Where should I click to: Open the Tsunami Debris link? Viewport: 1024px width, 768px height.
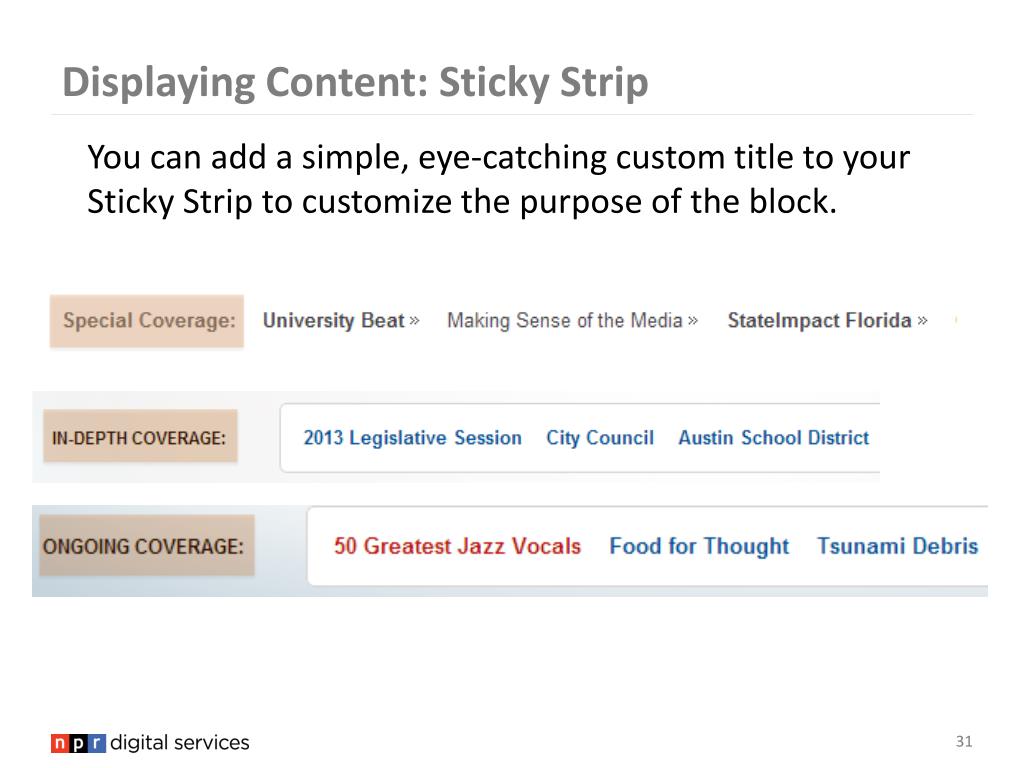click(898, 546)
